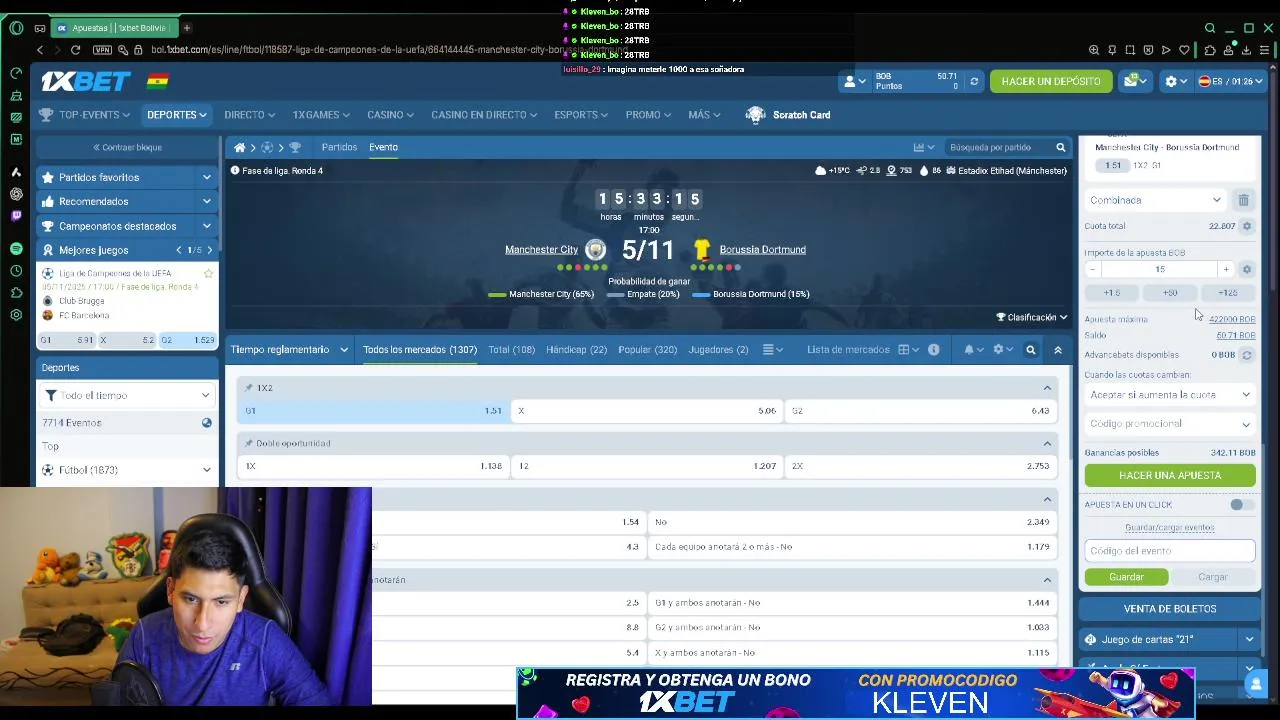Increase stake with plus button

[x=1226, y=269]
